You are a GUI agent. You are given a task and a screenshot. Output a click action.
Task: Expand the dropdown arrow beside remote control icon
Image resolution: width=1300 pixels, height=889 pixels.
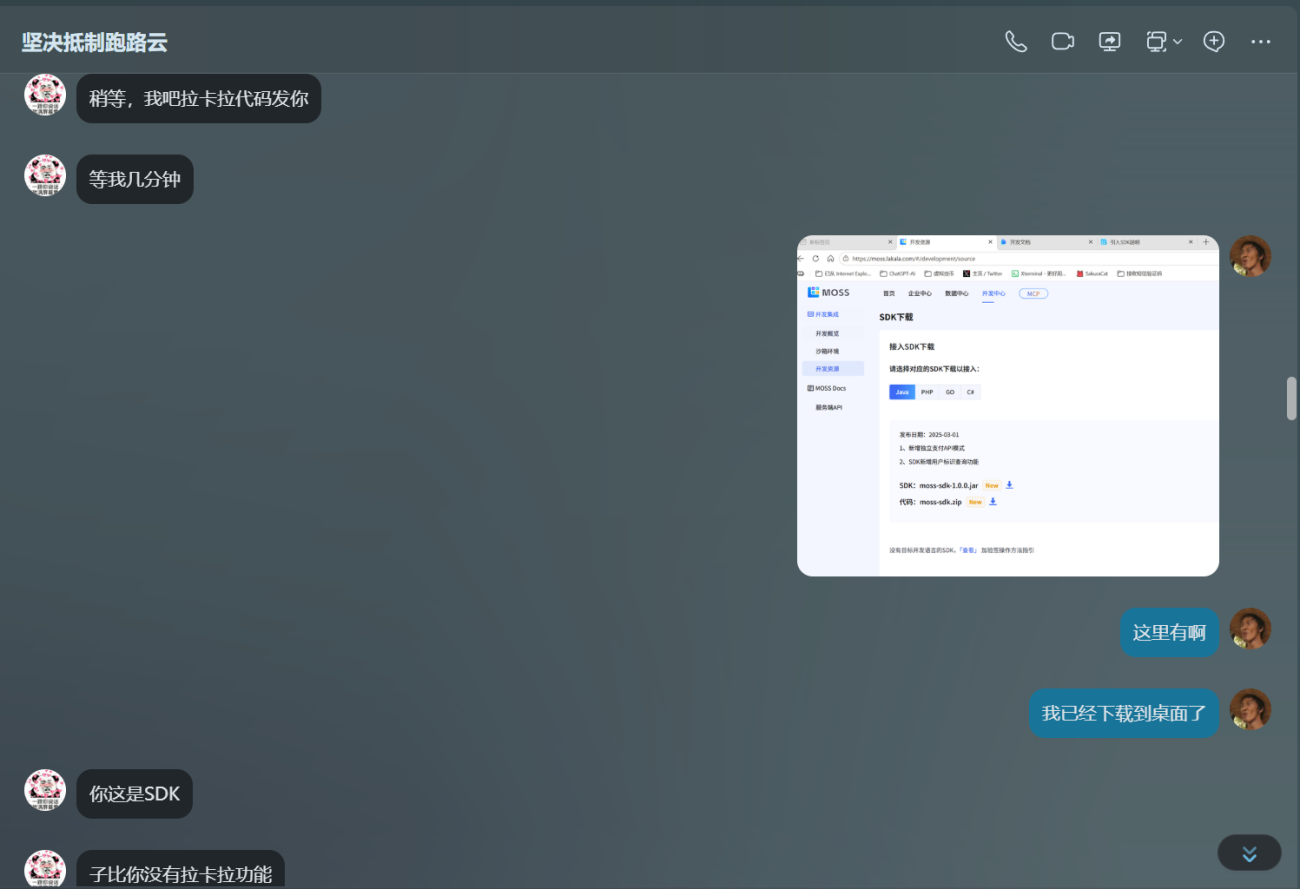1178,42
